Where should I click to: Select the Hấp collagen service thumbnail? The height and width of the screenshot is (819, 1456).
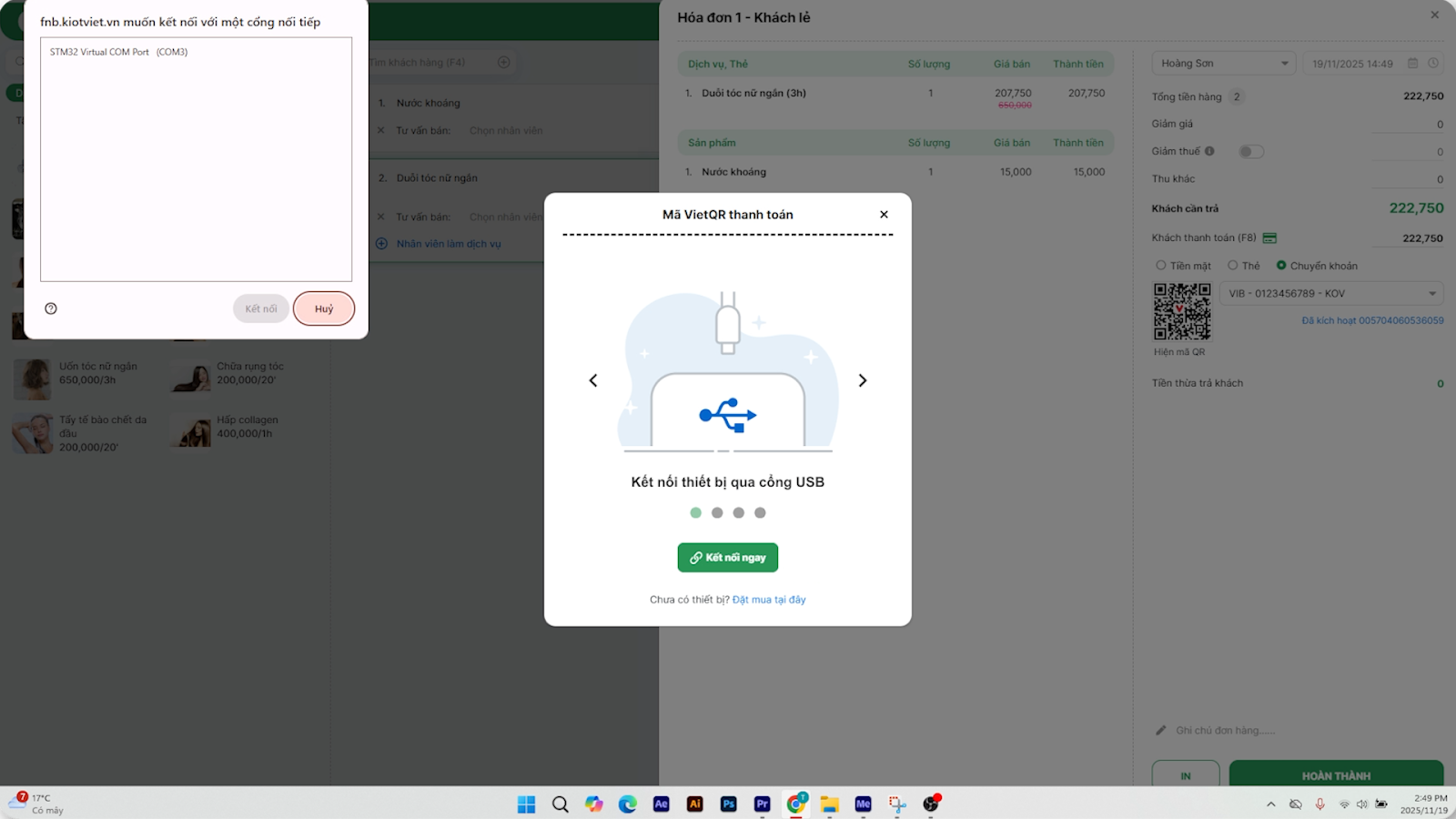pos(191,431)
